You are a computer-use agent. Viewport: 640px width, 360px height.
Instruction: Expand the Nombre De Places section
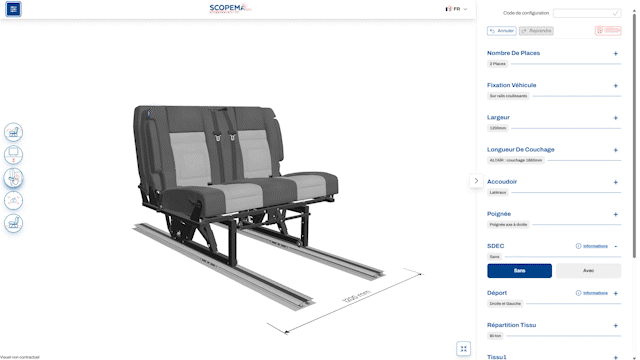coord(616,53)
